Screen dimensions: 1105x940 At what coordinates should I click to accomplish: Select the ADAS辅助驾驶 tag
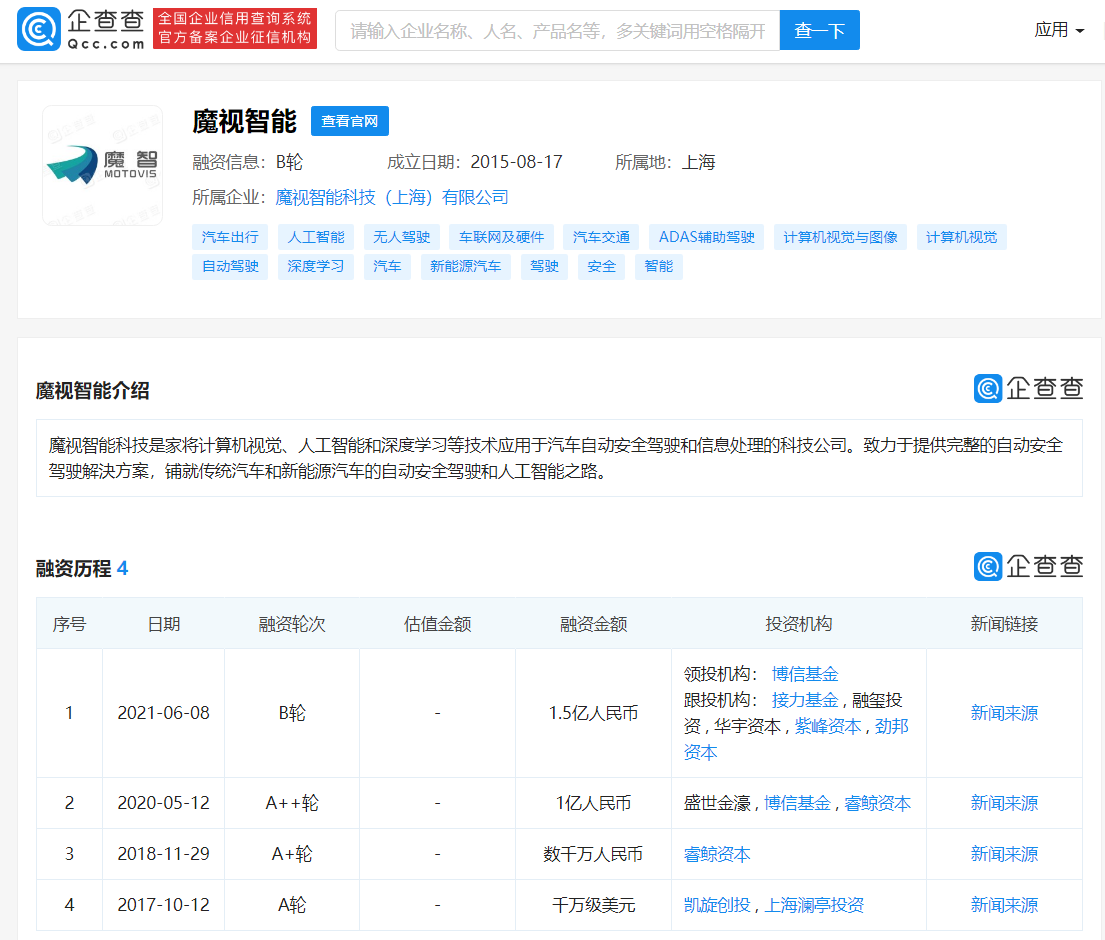click(x=707, y=237)
